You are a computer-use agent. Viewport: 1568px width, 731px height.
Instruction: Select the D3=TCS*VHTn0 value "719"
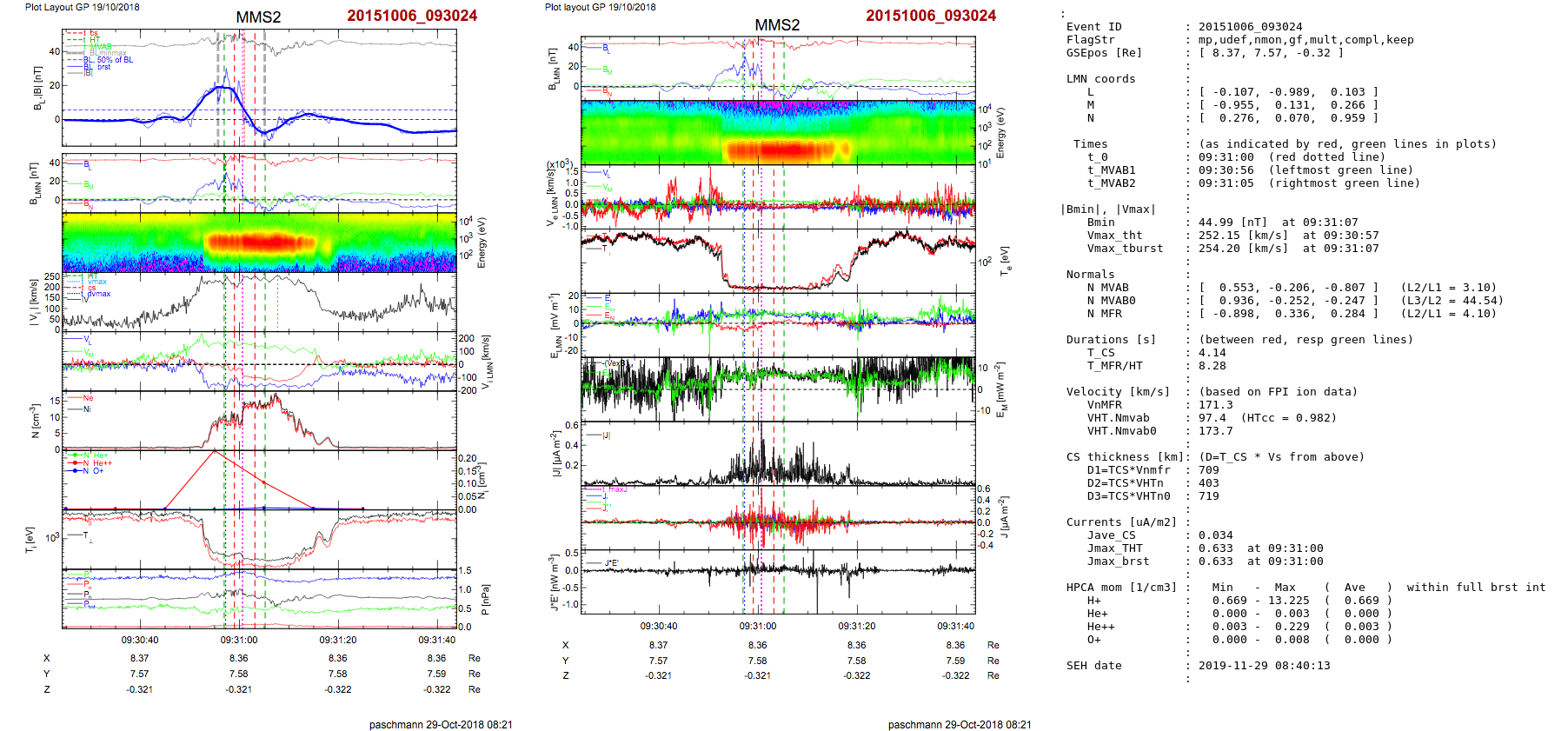[x=1208, y=496]
